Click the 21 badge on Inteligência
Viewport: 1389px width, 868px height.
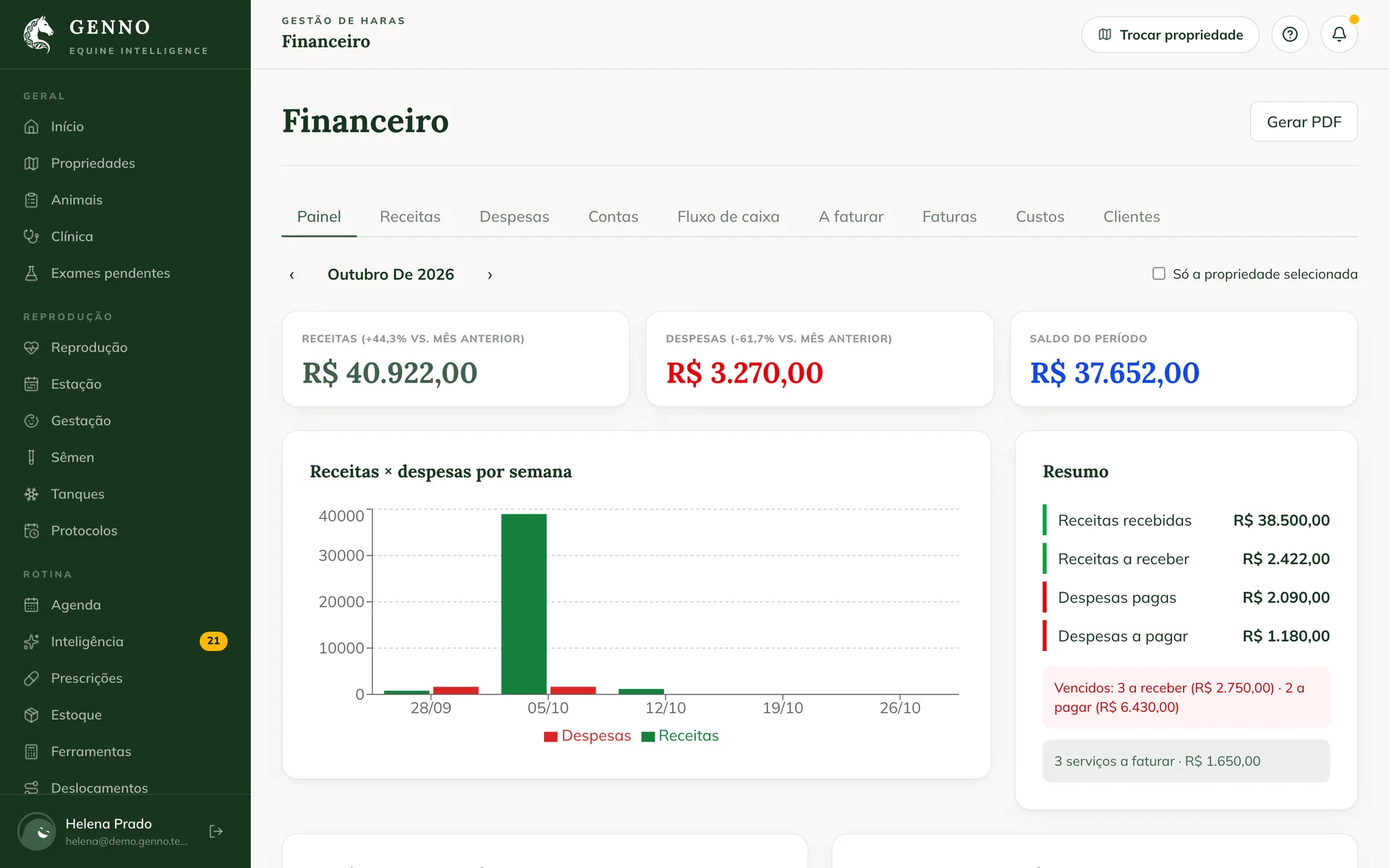[x=213, y=641]
